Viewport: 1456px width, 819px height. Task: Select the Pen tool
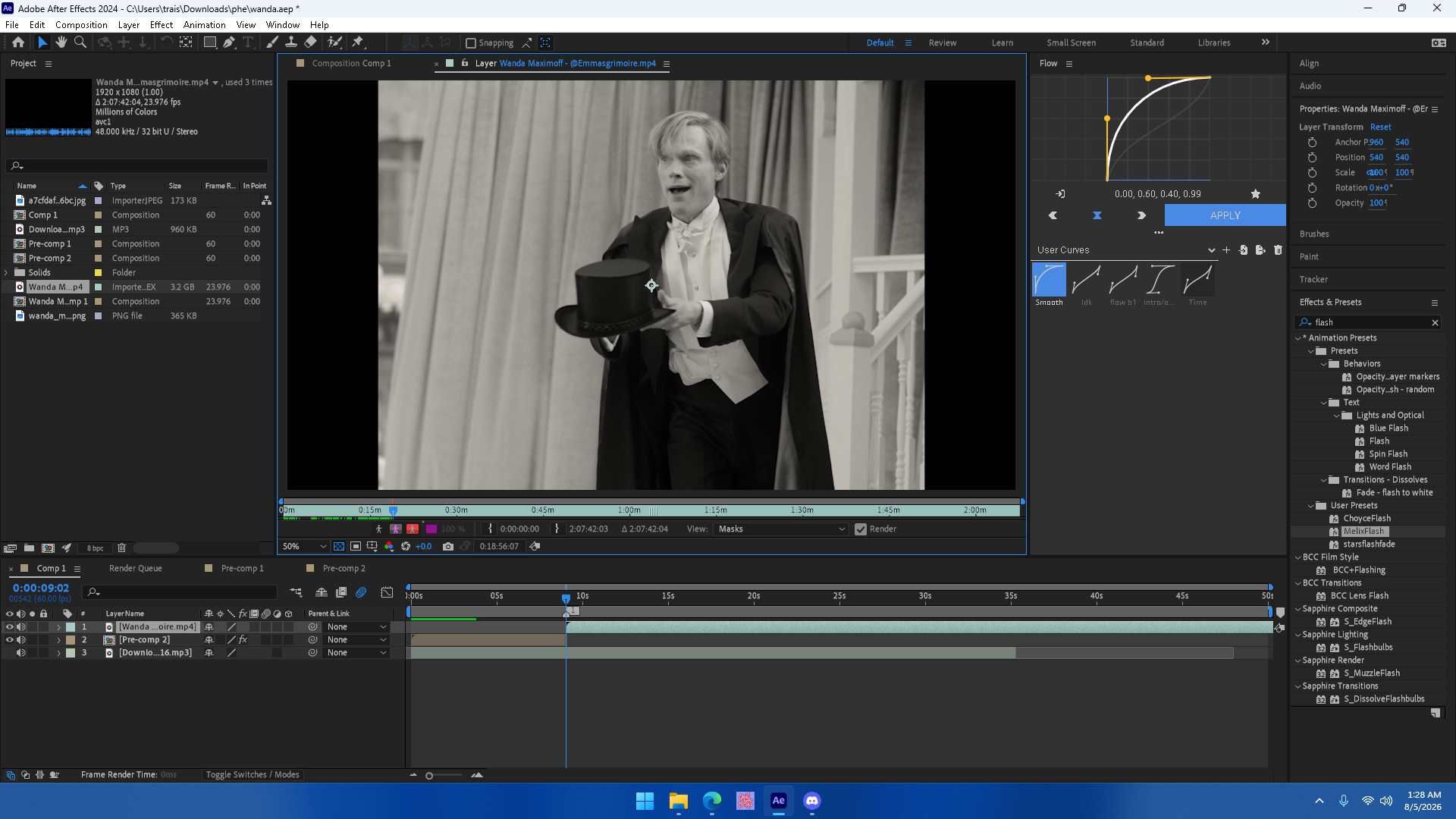click(229, 42)
